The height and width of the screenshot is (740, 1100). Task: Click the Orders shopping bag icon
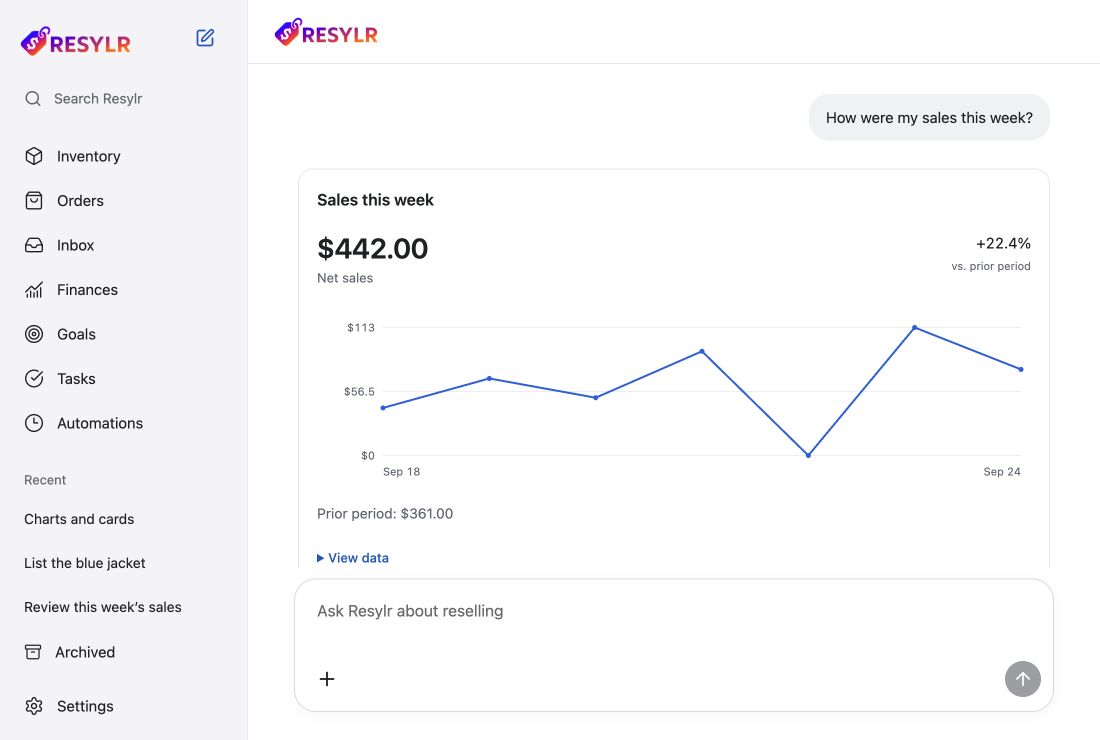(x=34, y=201)
